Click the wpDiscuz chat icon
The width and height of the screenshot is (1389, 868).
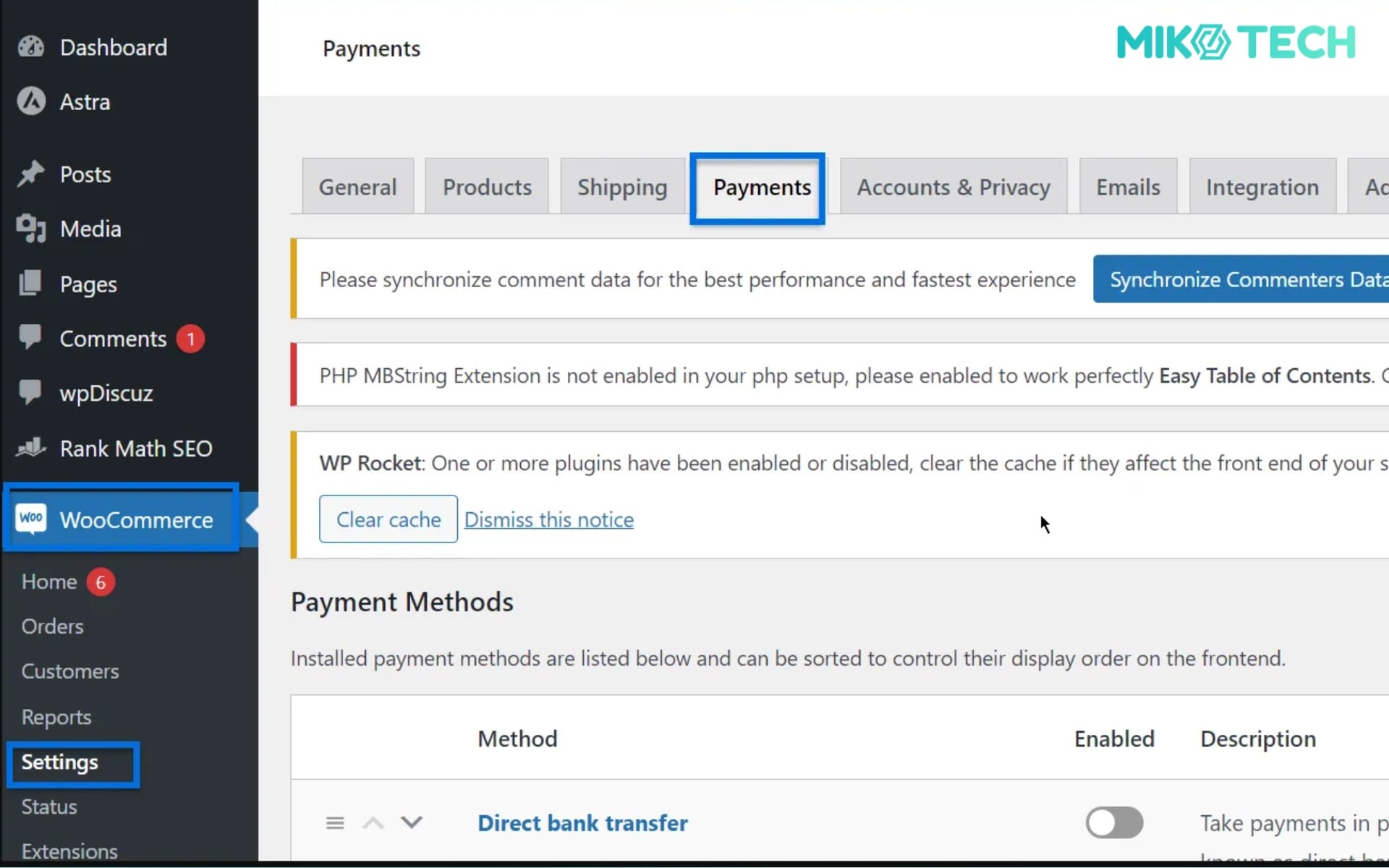pyautogui.click(x=31, y=393)
